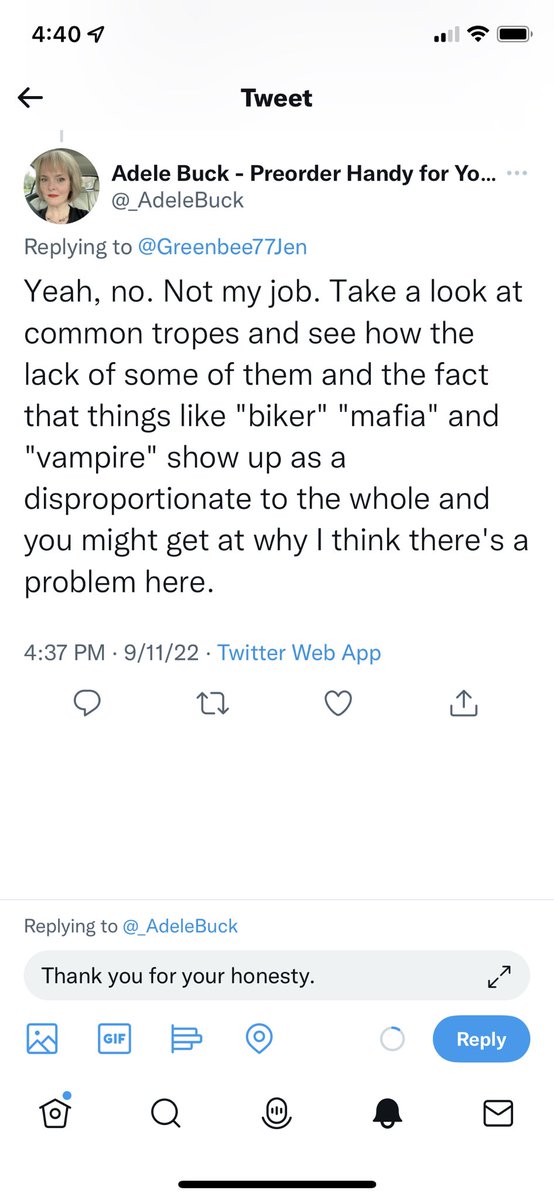Share the tweet via upload icon
This screenshot has height=1200, width=554.
point(463,704)
